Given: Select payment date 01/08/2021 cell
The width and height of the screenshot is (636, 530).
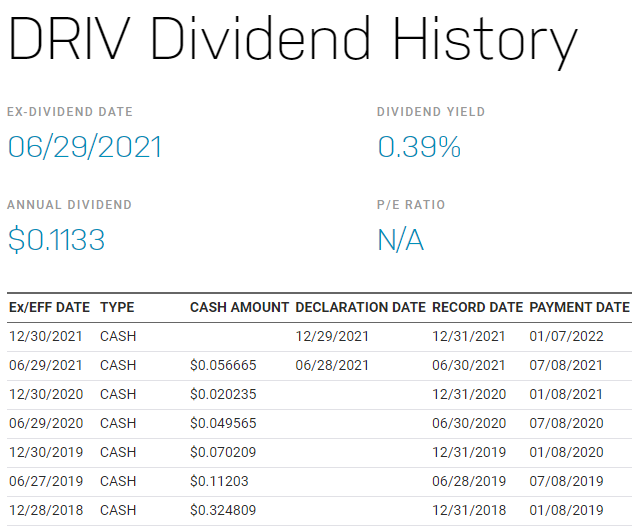Looking at the screenshot, I should [x=566, y=395].
